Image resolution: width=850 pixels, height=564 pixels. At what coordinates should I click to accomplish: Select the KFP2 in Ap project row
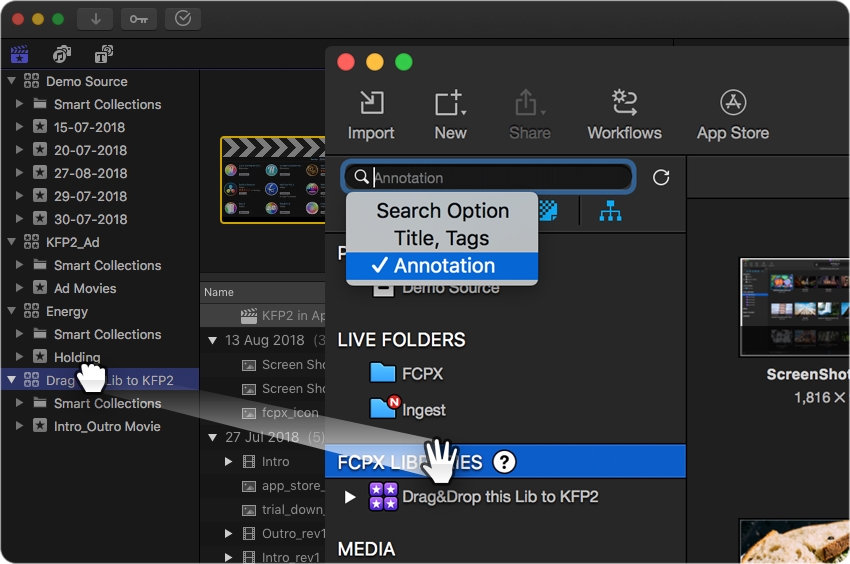tap(262, 316)
